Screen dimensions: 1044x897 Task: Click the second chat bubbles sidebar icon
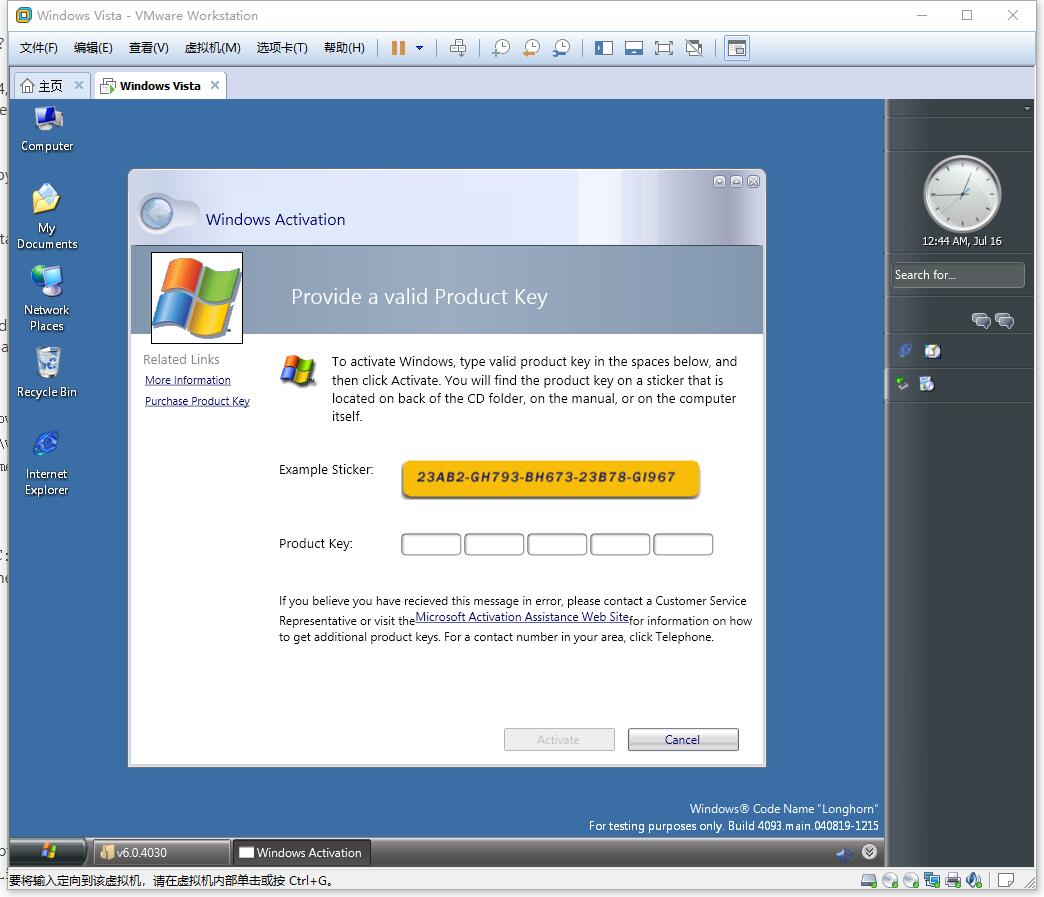[x=1004, y=321]
